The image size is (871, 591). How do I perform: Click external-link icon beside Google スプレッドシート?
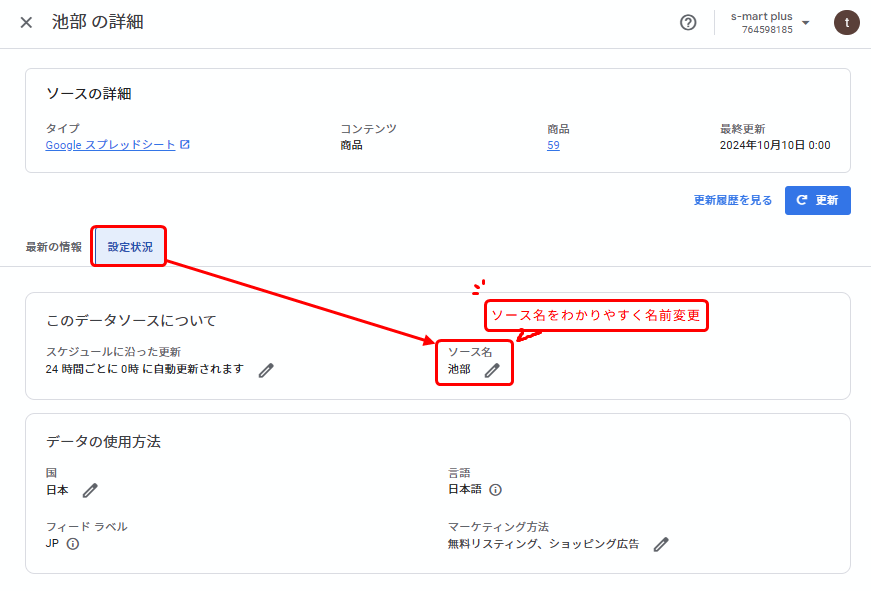(185, 145)
